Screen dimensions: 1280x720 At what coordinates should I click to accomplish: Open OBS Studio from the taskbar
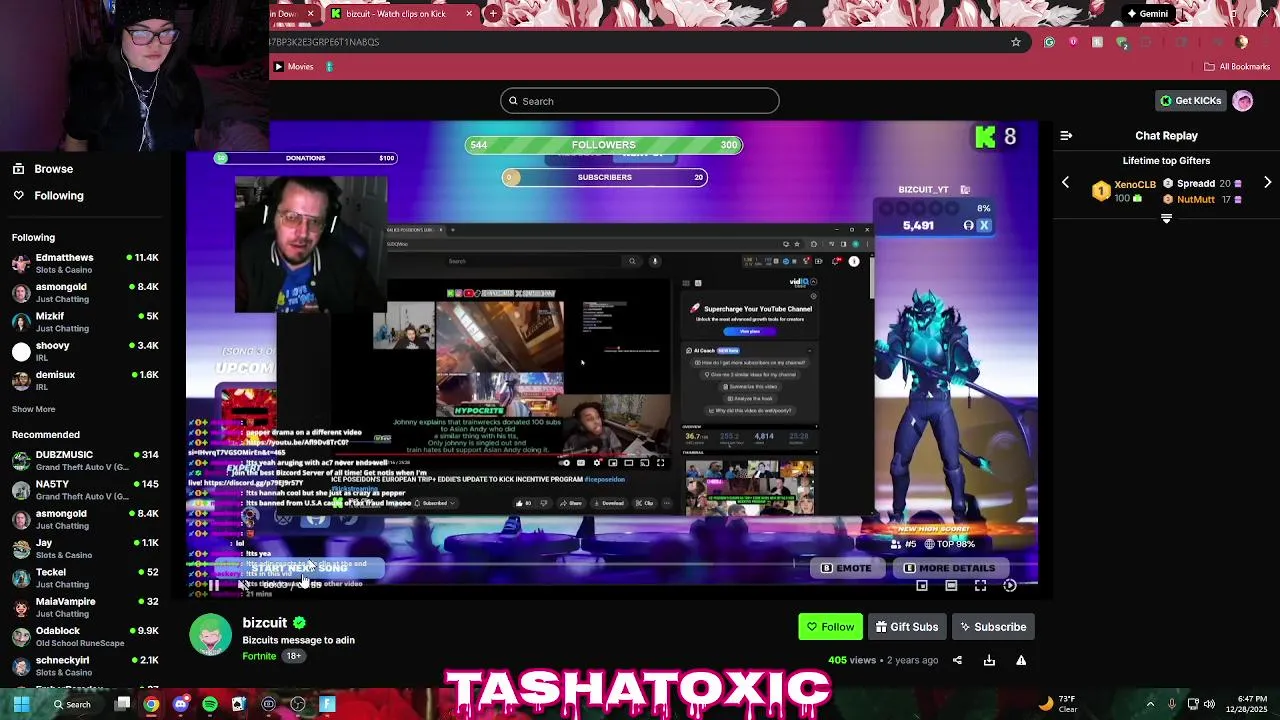[298, 704]
